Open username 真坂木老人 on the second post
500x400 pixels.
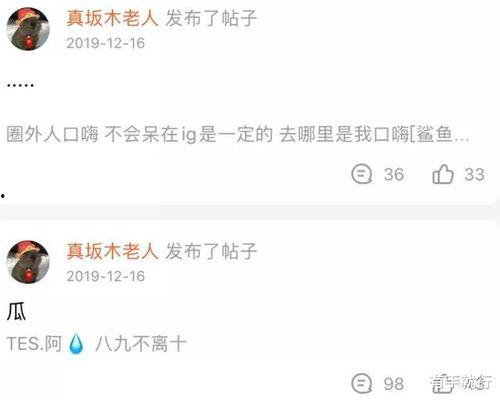tap(112, 251)
